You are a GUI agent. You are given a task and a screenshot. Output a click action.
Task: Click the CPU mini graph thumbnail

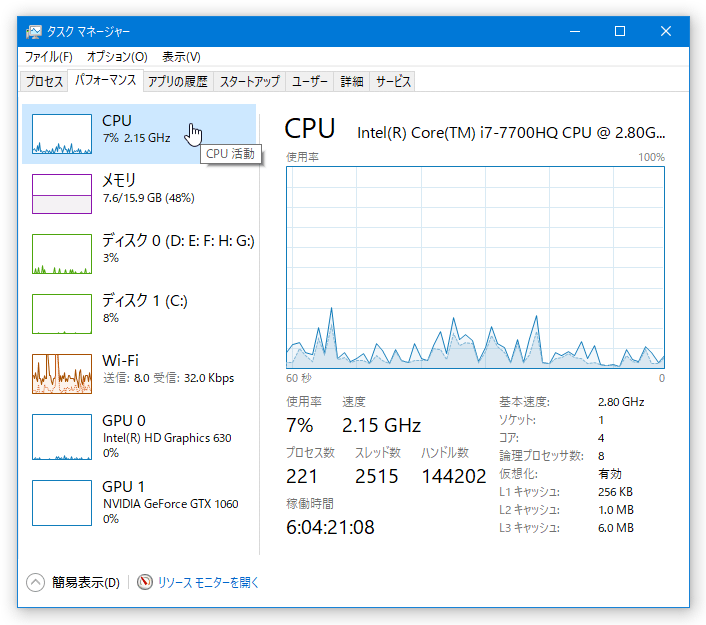coord(62,134)
